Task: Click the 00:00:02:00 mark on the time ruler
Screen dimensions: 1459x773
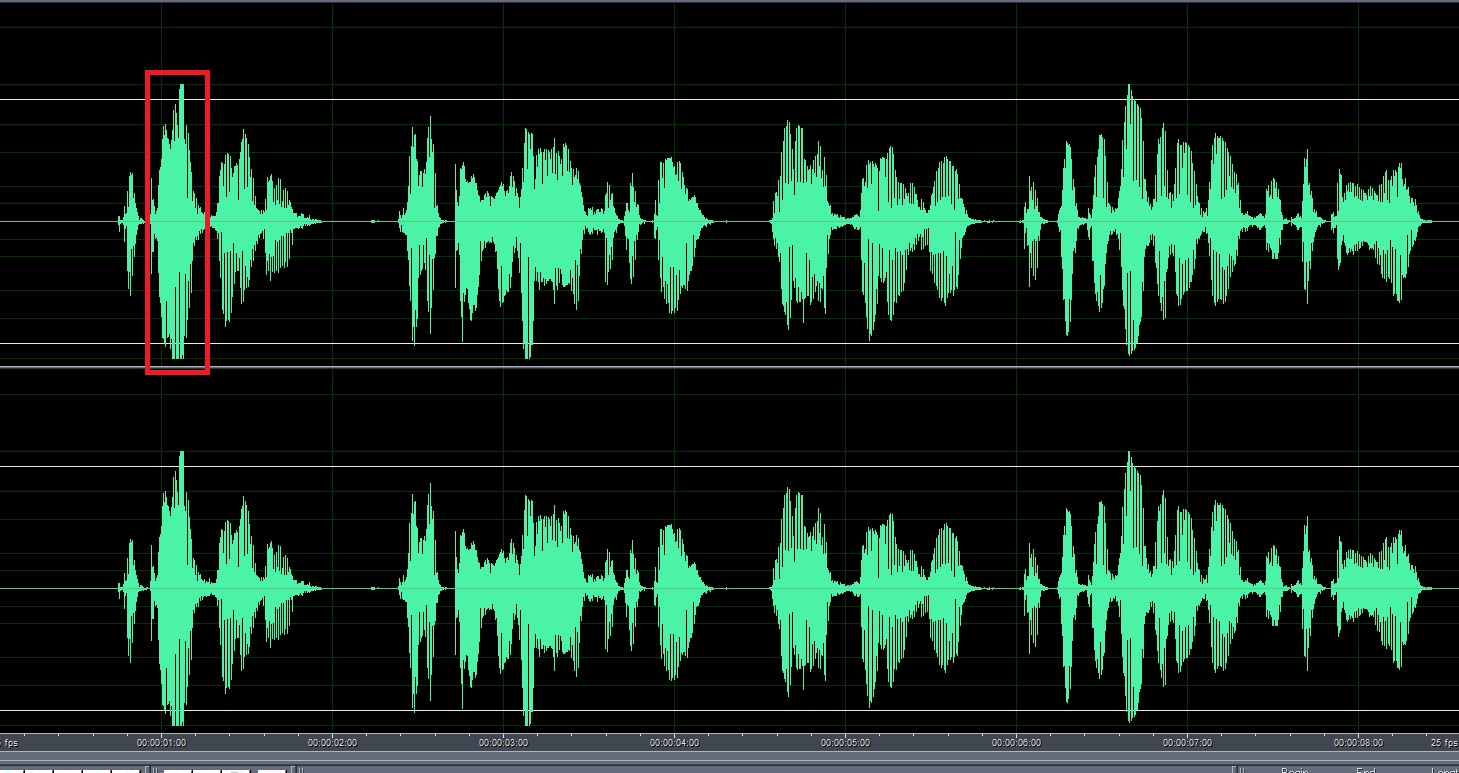Action: (332, 743)
